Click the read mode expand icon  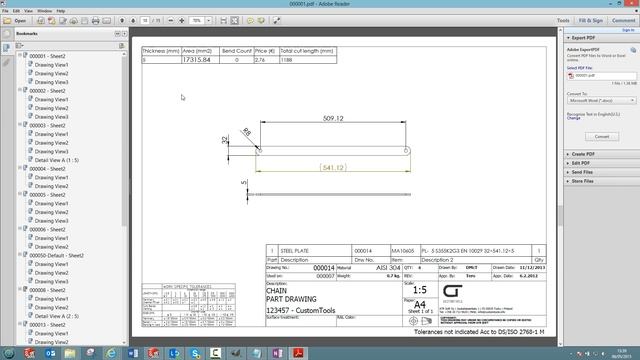coord(276,20)
